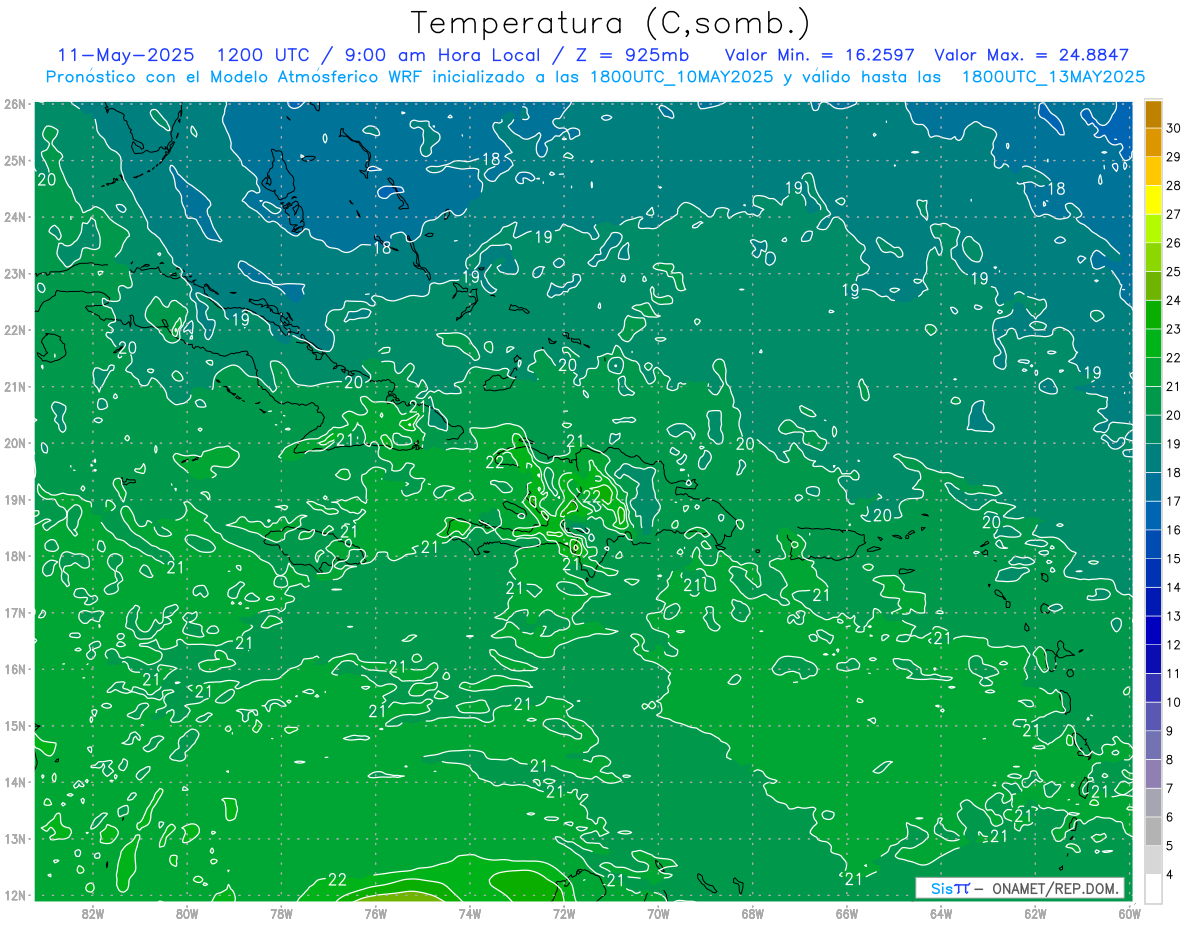Viewport: 1200px width, 927px height.
Task: Click the 62W longitude axis label
Action: [1035, 913]
